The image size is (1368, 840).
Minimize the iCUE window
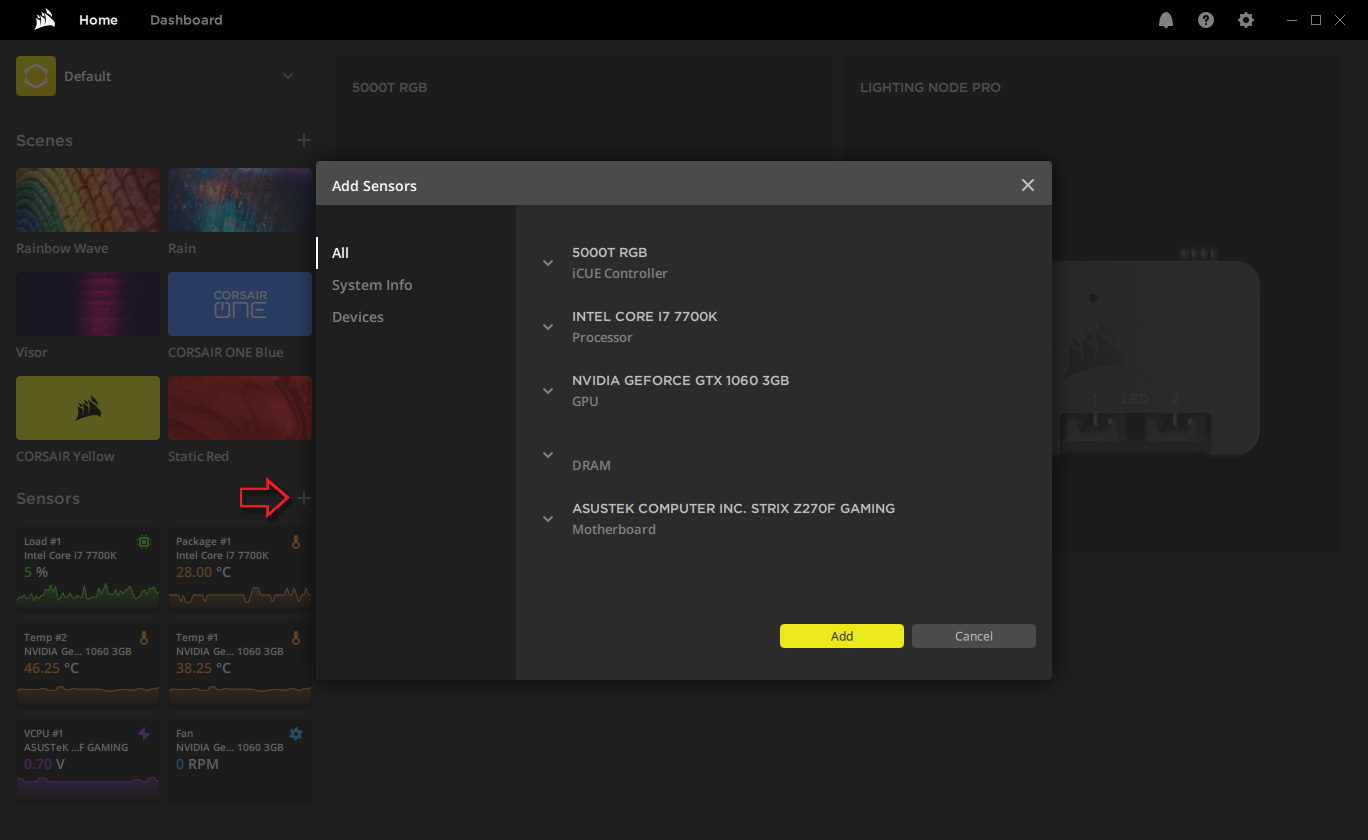tap(1290, 20)
